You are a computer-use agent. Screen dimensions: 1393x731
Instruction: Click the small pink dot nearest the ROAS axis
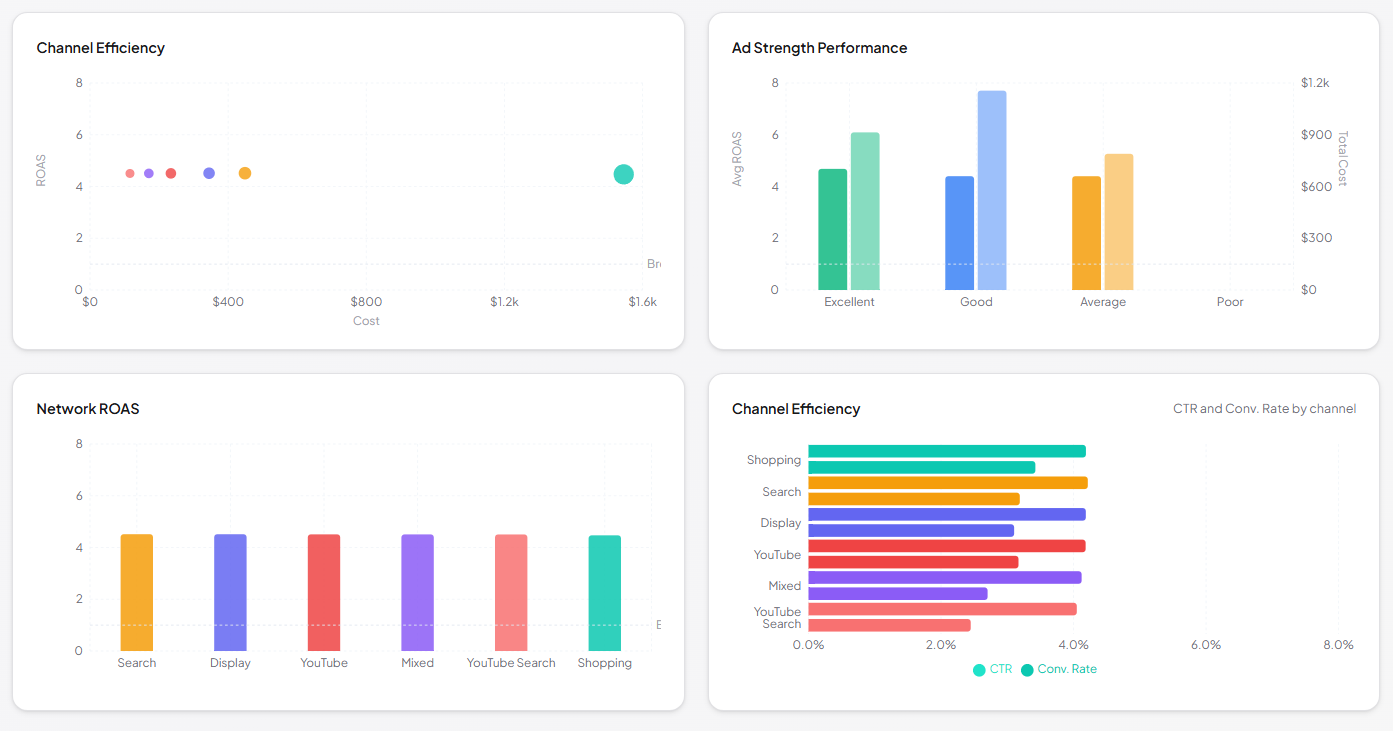point(130,173)
